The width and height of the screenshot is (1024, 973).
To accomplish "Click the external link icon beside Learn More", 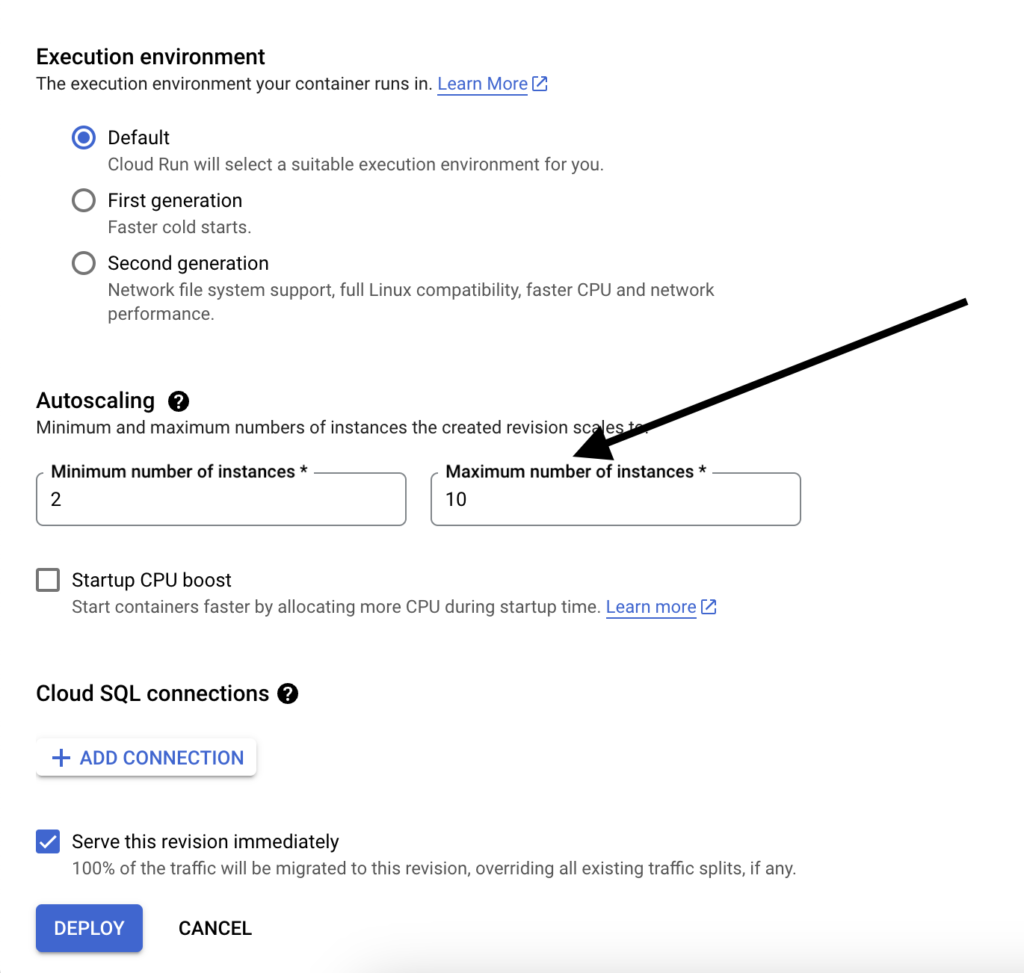I will pyautogui.click(x=540, y=84).
